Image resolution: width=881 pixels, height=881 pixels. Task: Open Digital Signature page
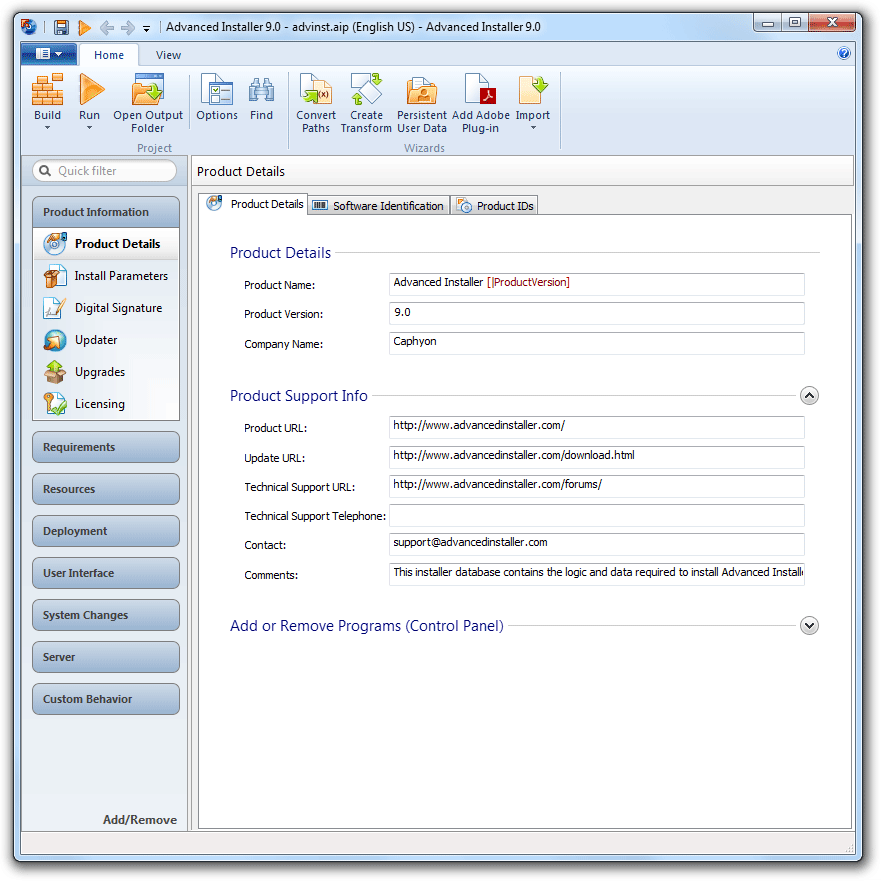pyautogui.click(x=106, y=308)
